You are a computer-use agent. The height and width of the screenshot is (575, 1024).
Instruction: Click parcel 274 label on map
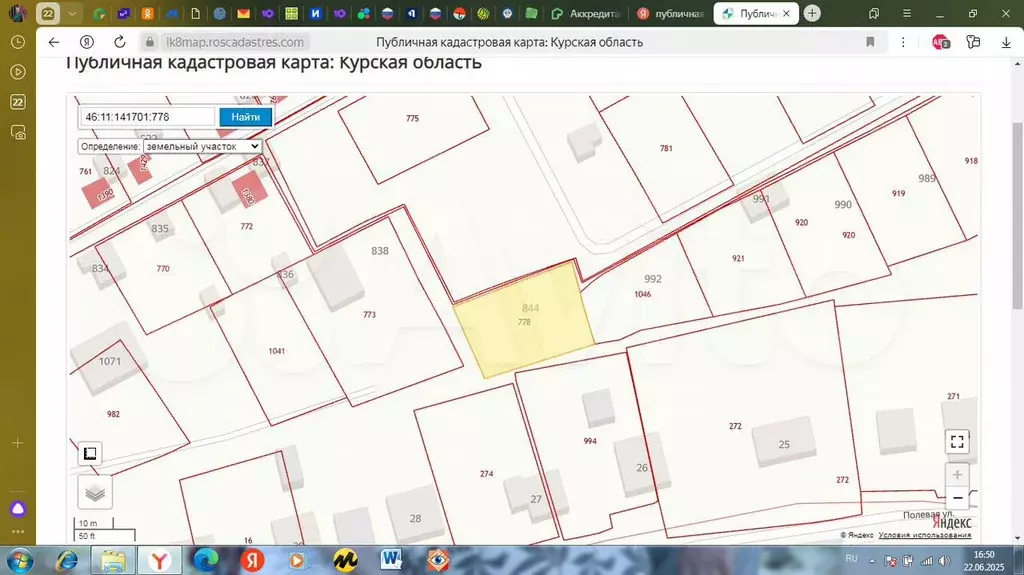tap(487, 474)
